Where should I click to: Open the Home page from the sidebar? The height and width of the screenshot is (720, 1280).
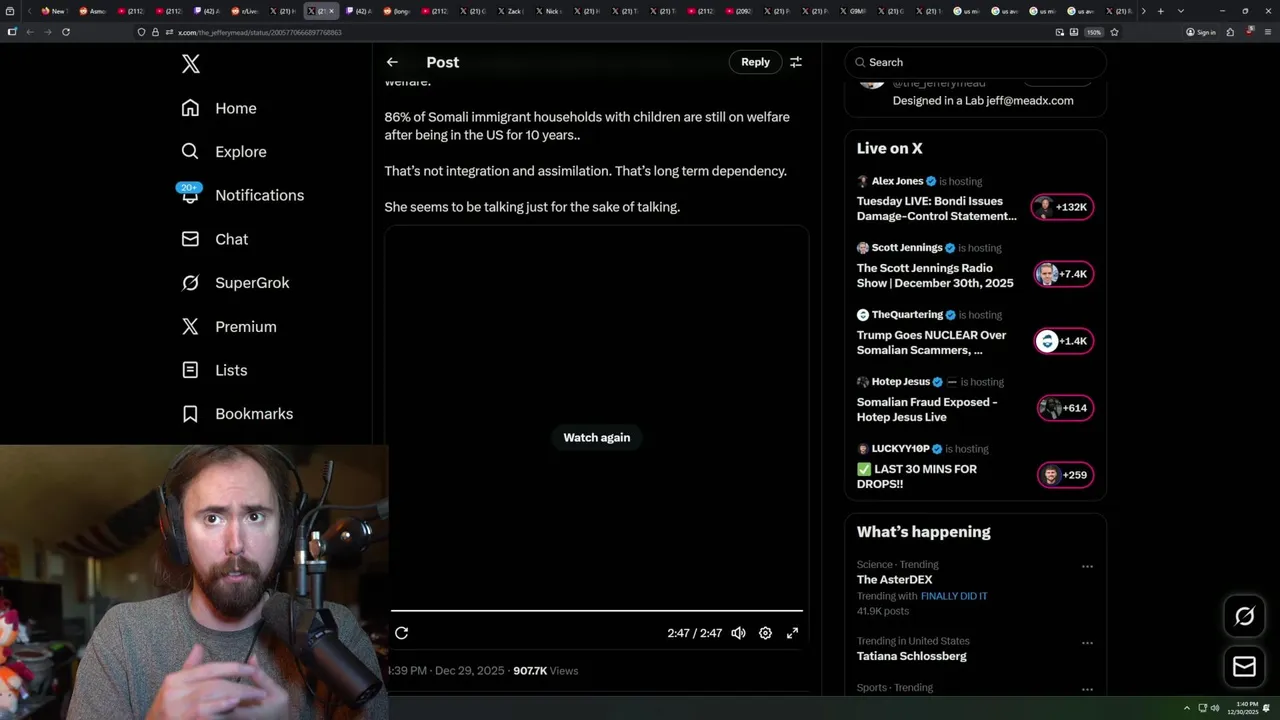pos(219,108)
